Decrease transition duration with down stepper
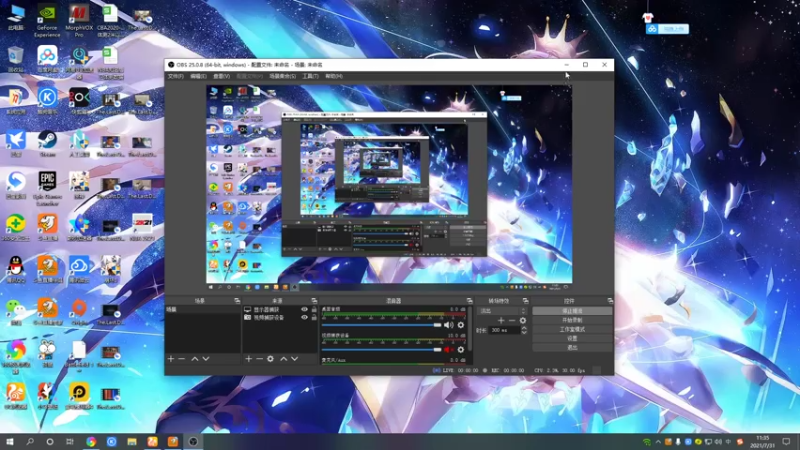Image resolution: width=800 pixels, height=450 pixels. point(523,333)
